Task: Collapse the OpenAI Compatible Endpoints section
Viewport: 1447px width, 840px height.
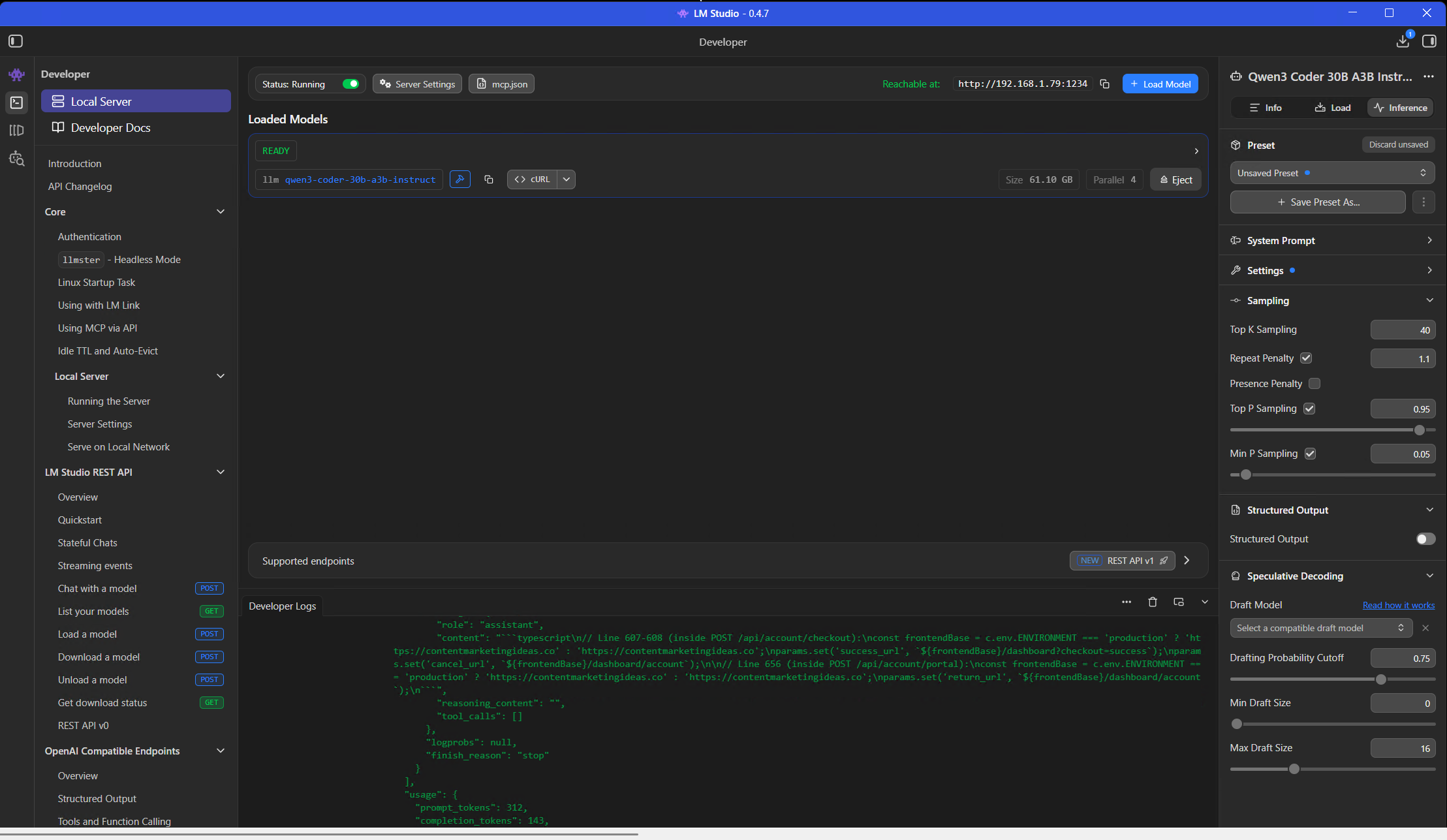Action: (x=220, y=751)
